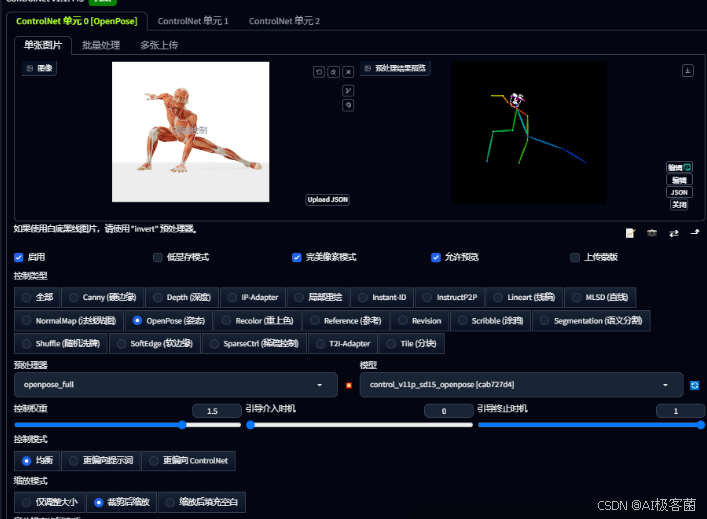Select the 全部 control type

pos(37,297)
